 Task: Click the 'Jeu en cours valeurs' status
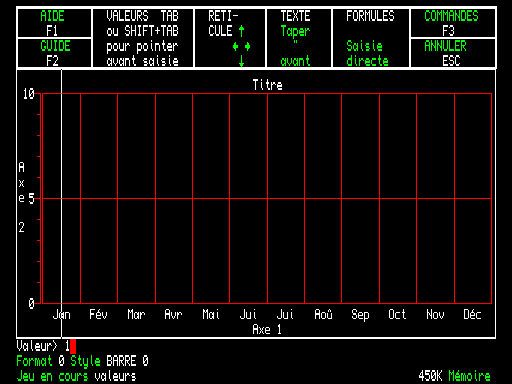tap(76, 376)
